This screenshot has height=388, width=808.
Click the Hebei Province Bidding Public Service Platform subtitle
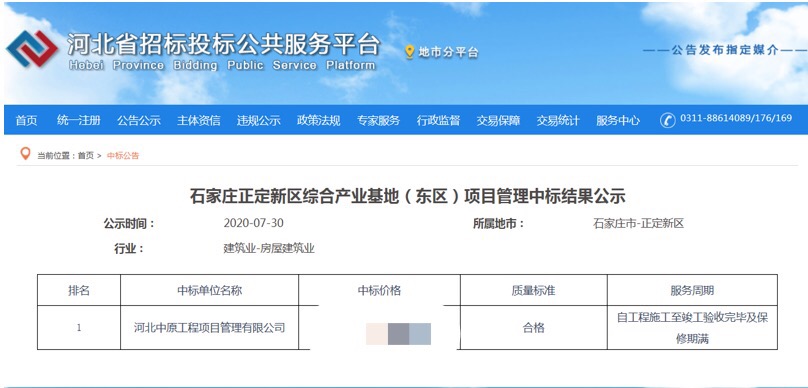click(222, 65)
